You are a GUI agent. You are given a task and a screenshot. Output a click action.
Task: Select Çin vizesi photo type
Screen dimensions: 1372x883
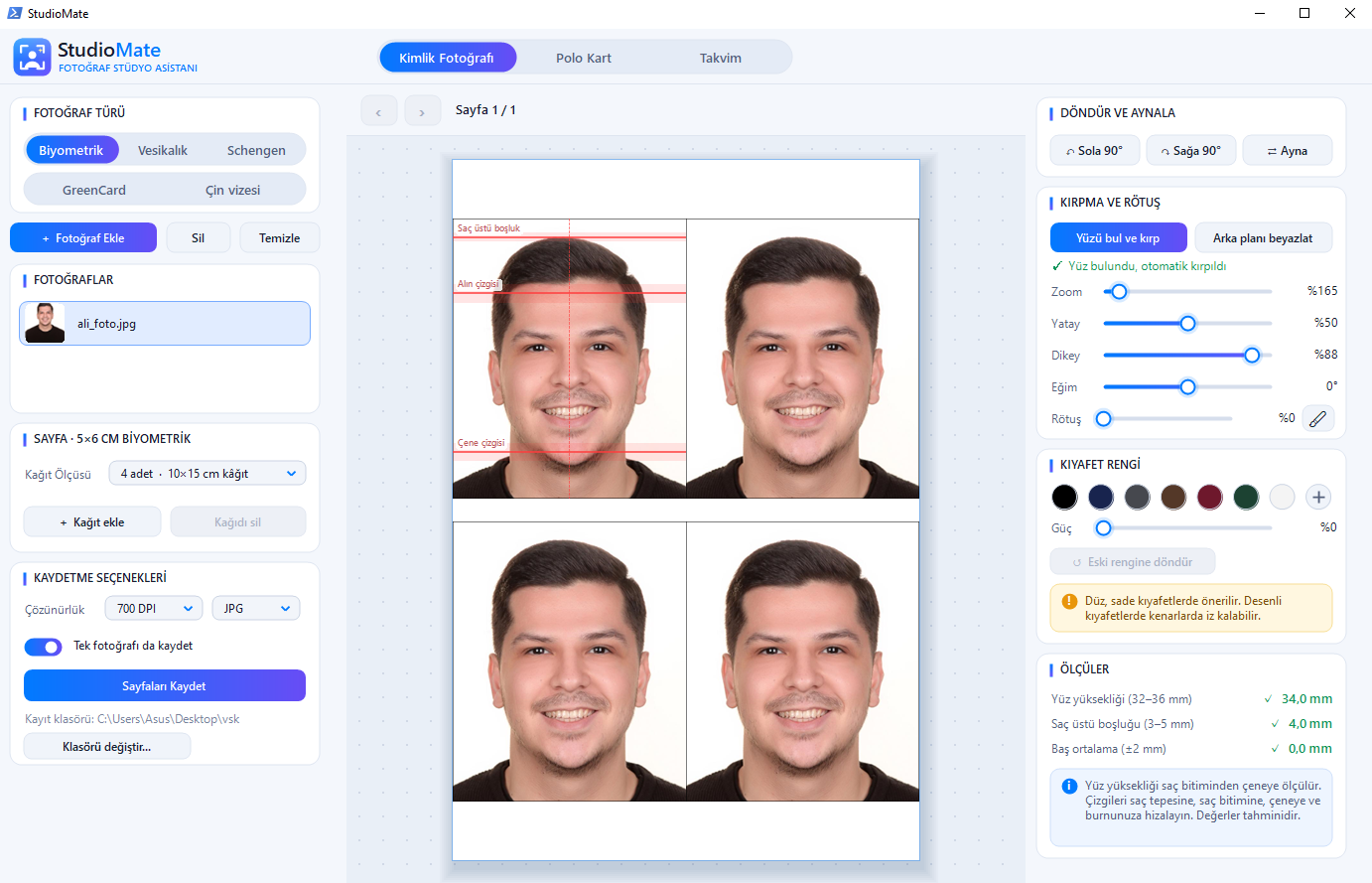click(233, 190)
